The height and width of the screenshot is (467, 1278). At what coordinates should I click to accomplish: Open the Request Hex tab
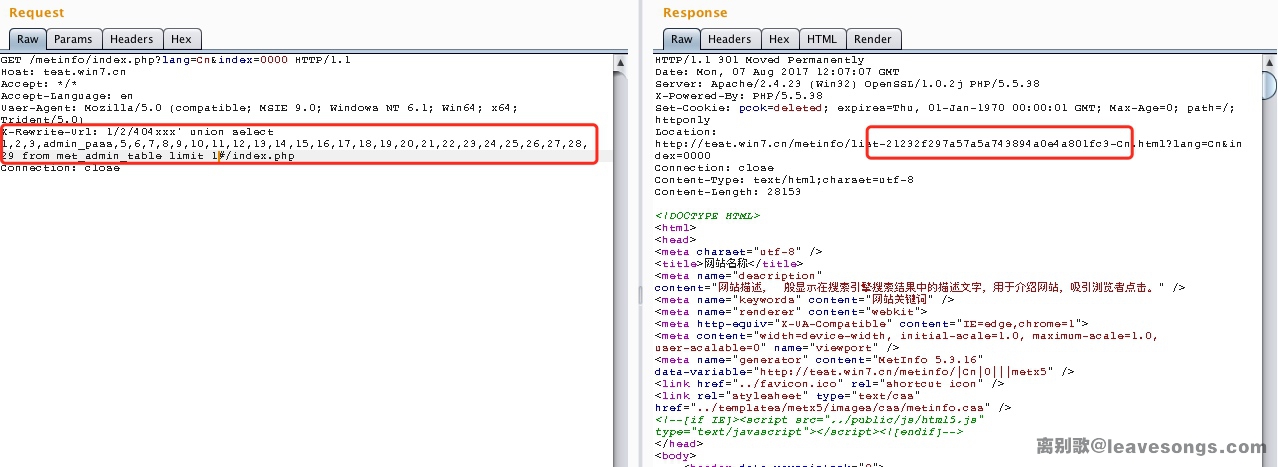point(181,39)
